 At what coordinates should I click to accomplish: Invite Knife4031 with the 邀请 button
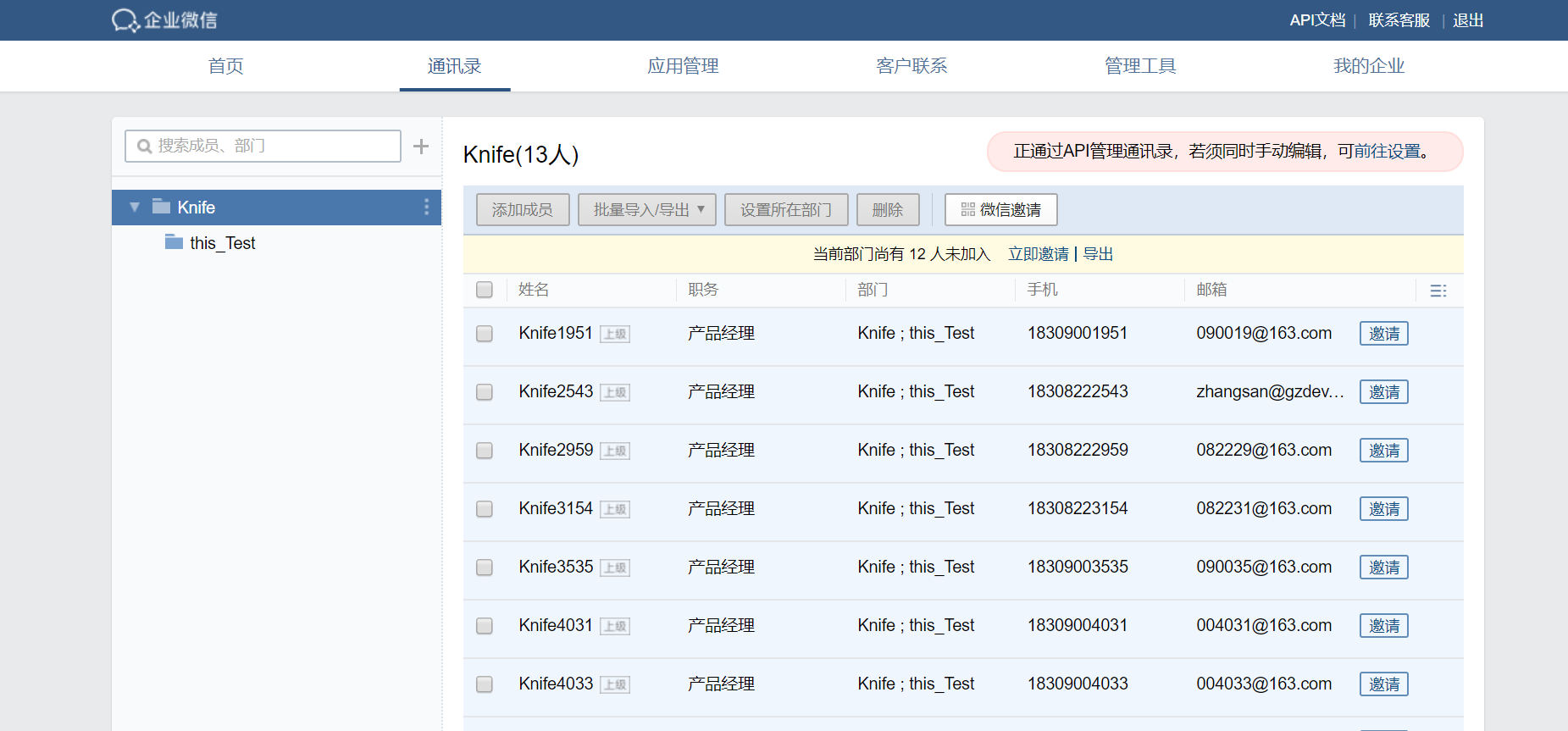[1384, 626]
